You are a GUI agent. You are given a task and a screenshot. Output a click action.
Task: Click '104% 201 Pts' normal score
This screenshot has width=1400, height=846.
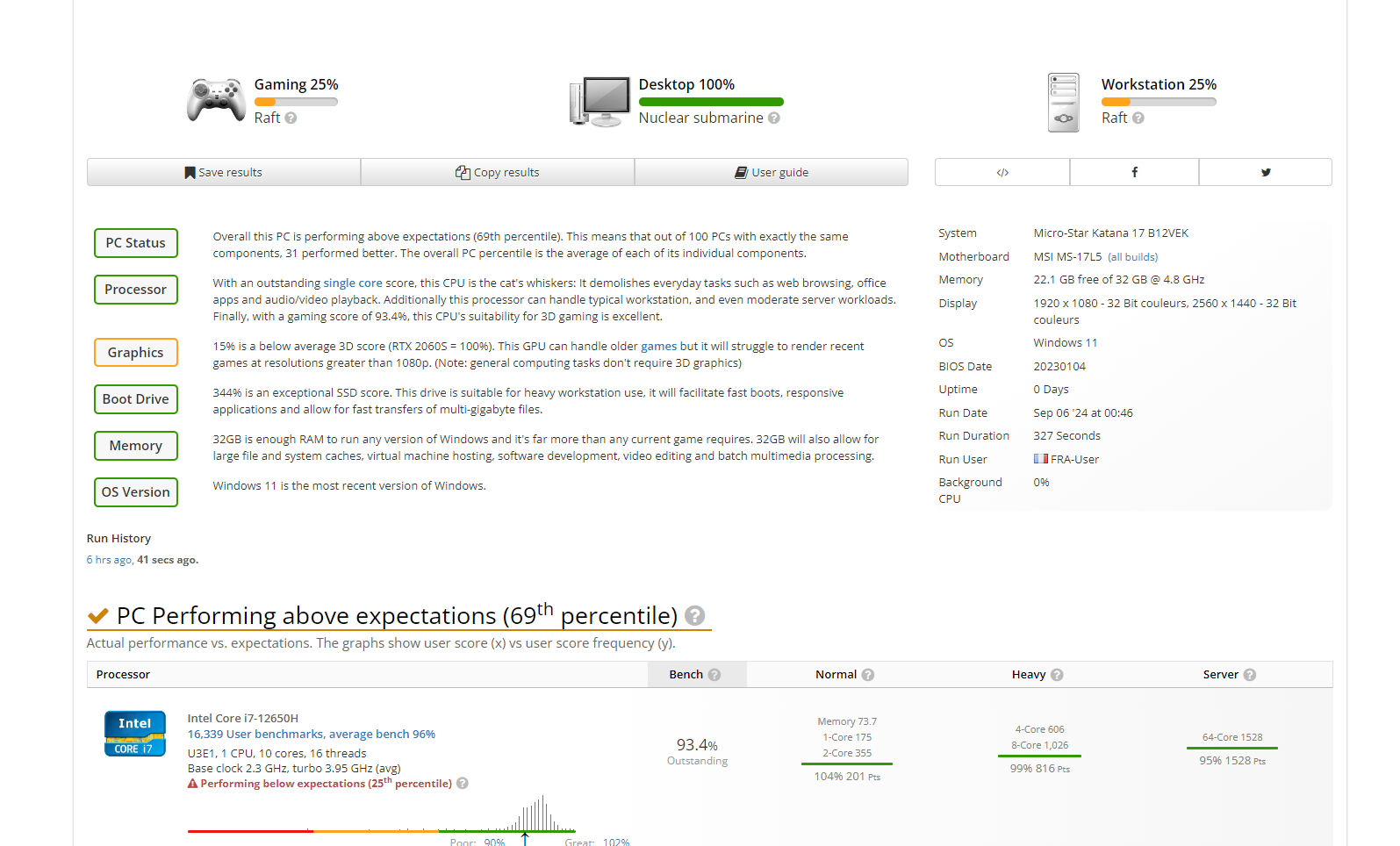pyautogui.click(x=847, y=777)
